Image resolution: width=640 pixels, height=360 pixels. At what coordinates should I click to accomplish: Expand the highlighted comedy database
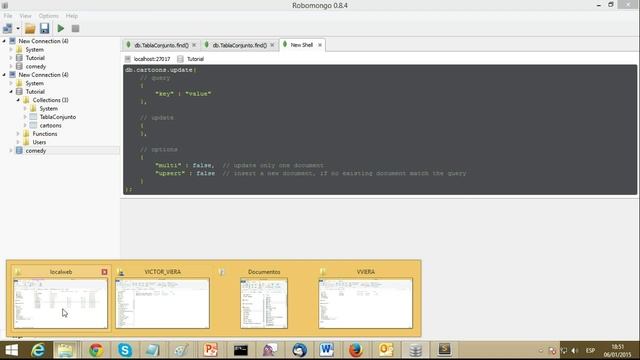click(11, 151)
